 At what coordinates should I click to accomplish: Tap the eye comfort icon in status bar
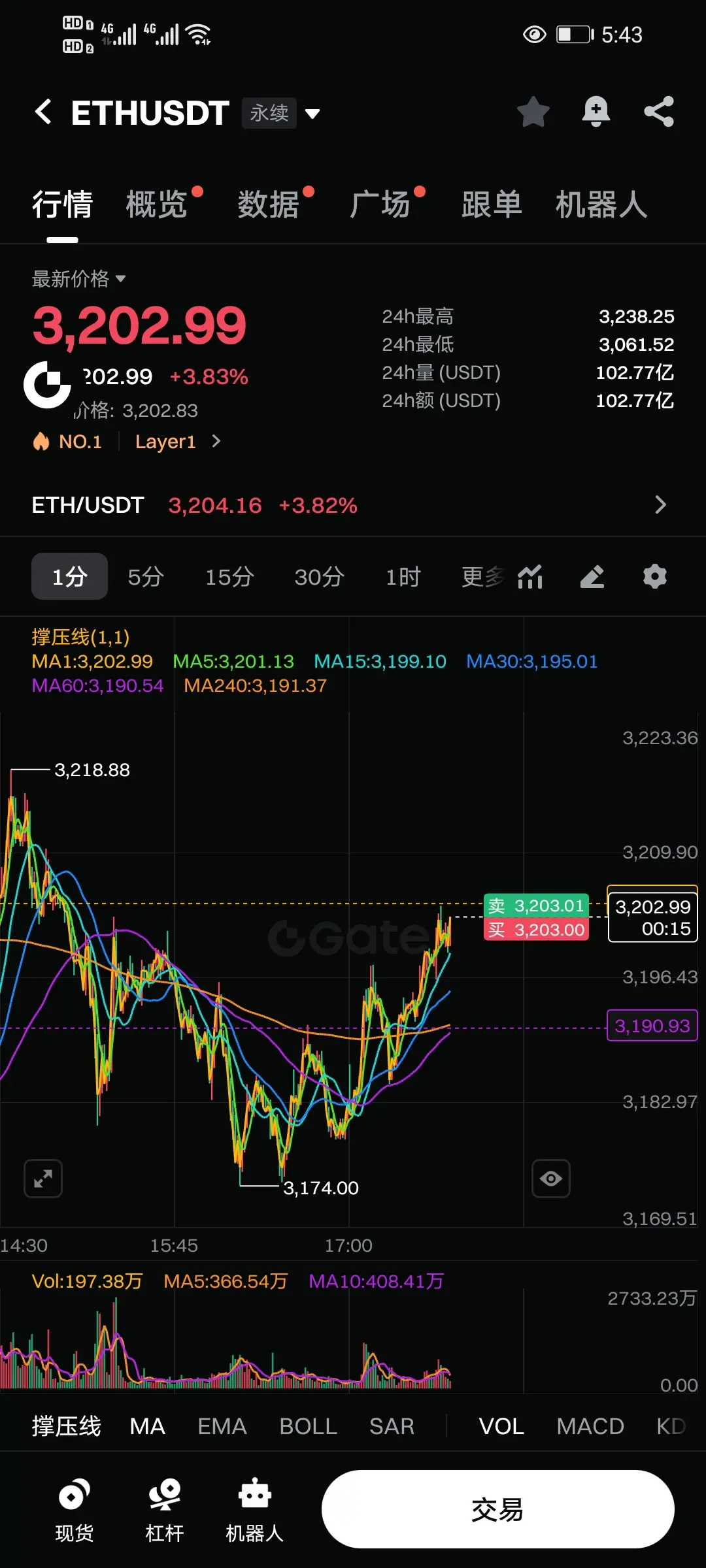[x=534, y=34]
